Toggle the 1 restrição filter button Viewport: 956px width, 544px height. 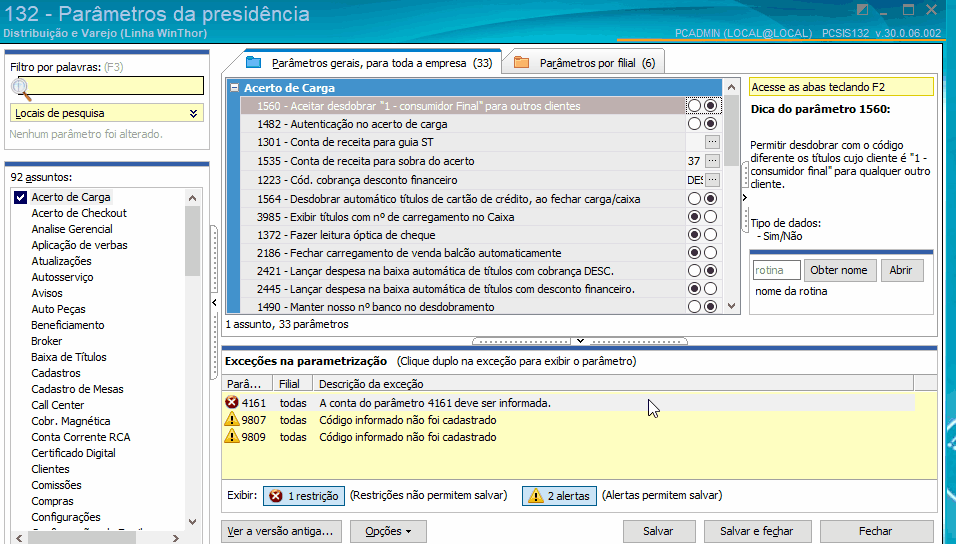[304, 496]
